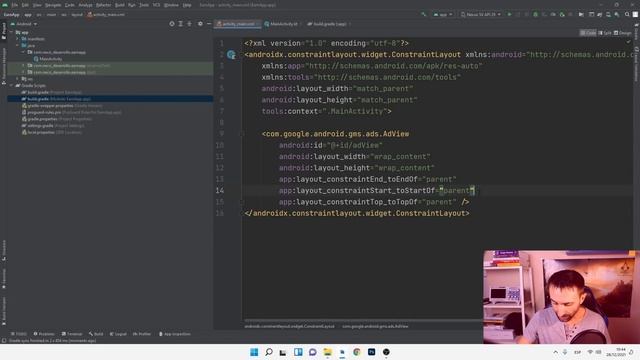Viewport: 640px width, 360px height.
Task: Click the gutter class icon on line 2
Action: (231, 55)
